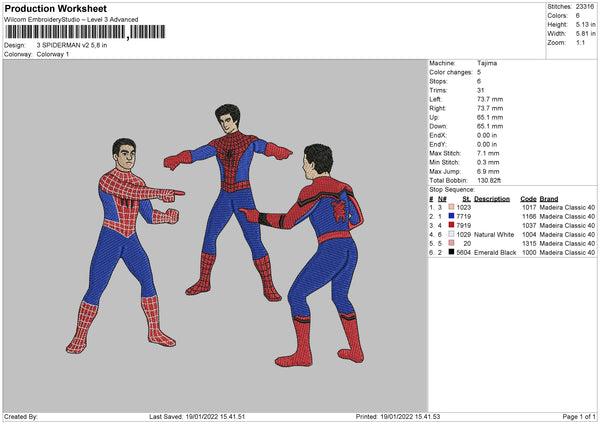Click thread code '1037' in row 3
Screen dimensions: 600x424
tap(529, 225)
